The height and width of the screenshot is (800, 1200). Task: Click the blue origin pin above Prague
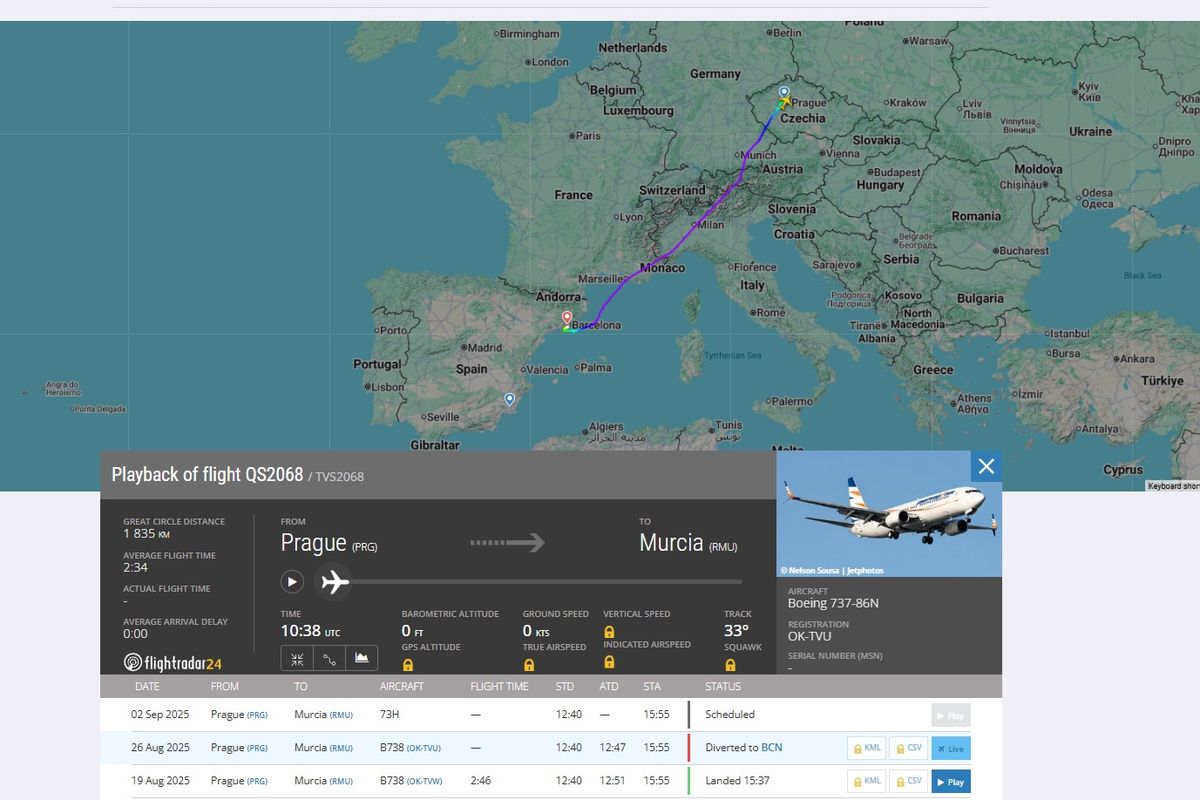pos(783,92)
